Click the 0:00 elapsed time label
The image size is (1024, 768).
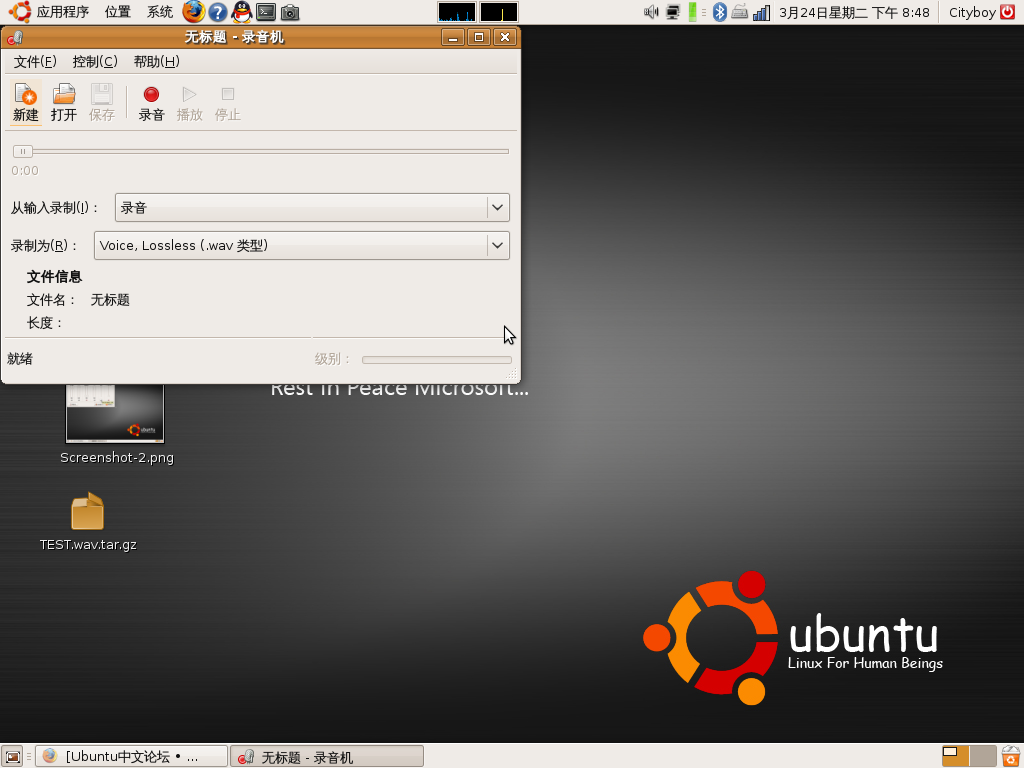(25, 170)
